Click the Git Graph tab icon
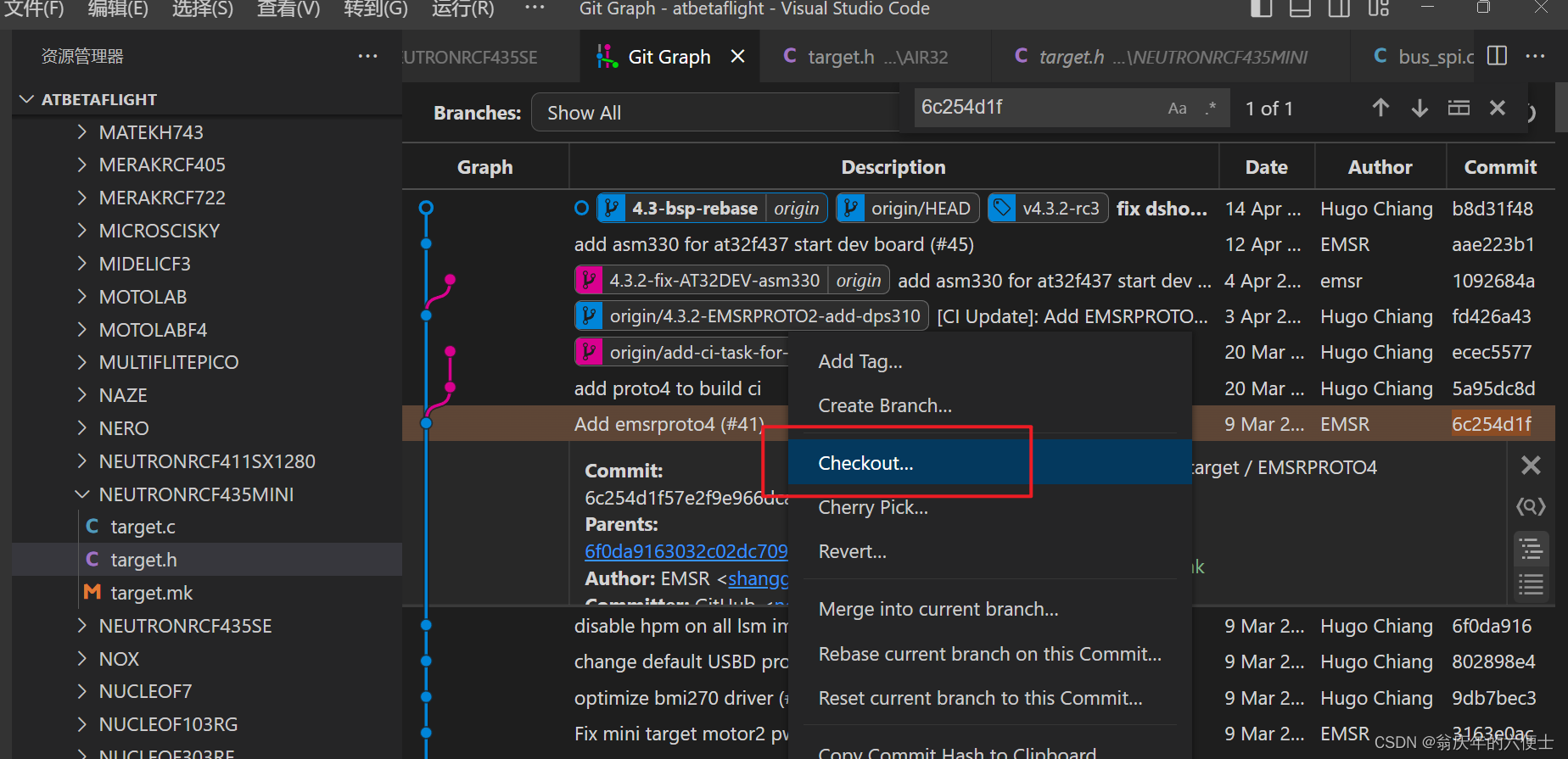Viewport: 1568px width, 759px height. coord(607,57)
